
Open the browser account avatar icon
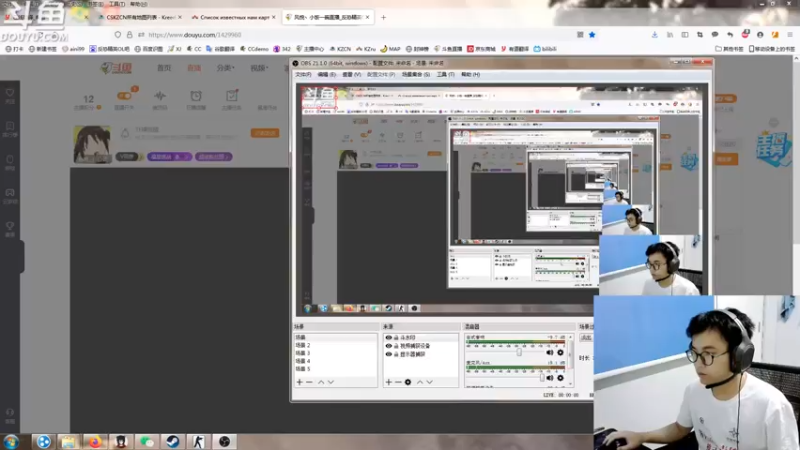[760, 35]
